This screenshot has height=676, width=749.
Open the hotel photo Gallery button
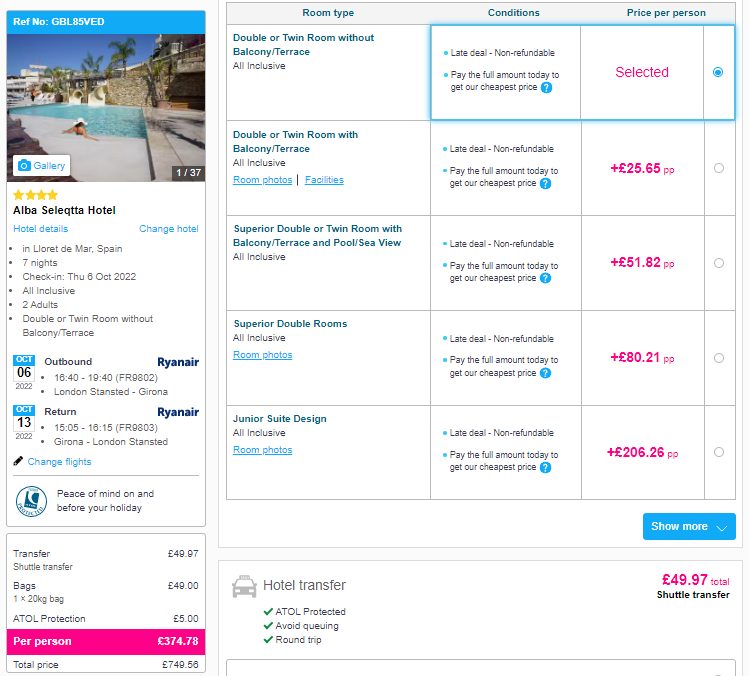click(42, 166)
